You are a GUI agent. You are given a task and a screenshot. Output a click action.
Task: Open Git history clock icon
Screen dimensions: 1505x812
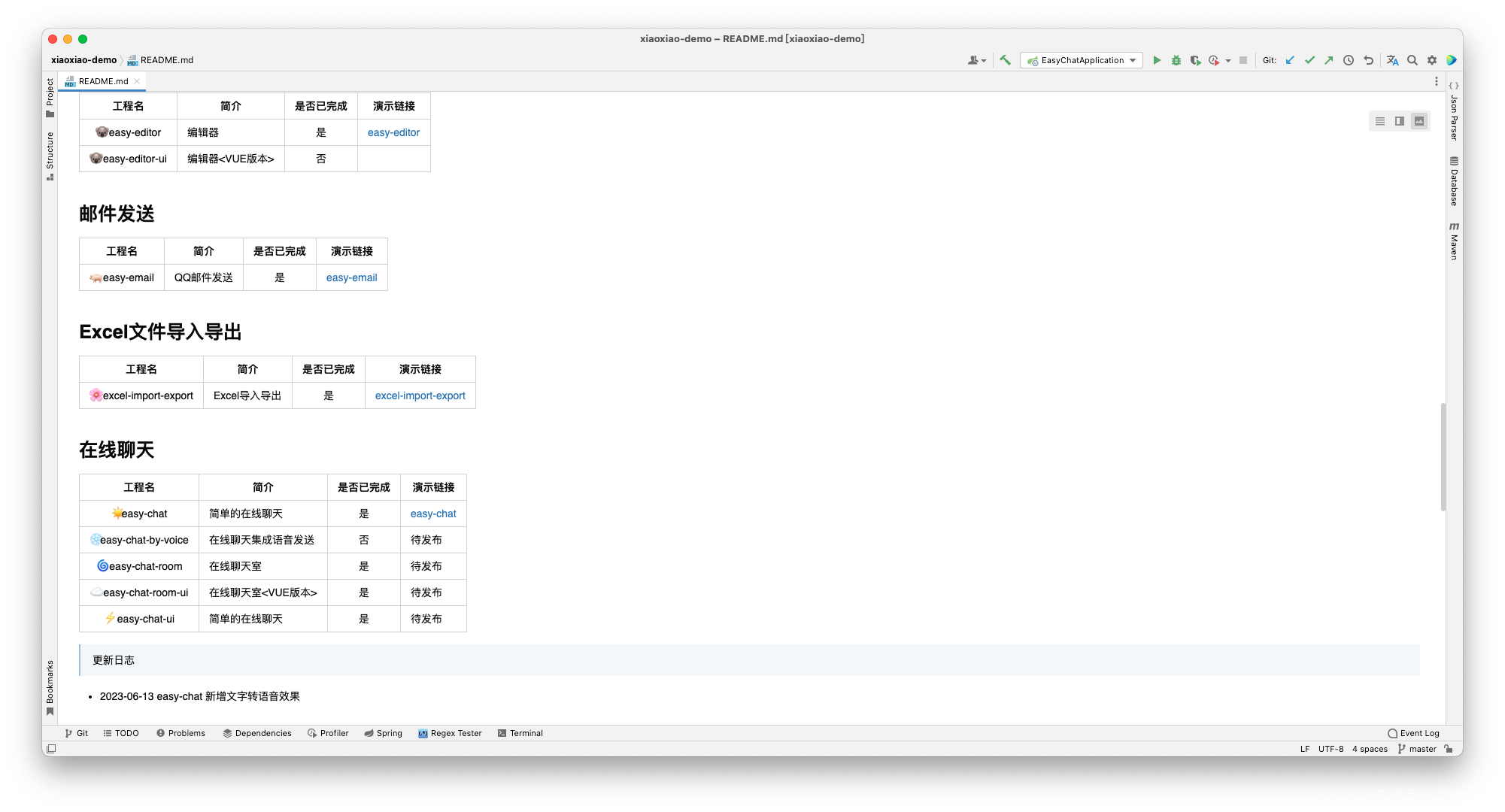click(x=1349, y=60)
